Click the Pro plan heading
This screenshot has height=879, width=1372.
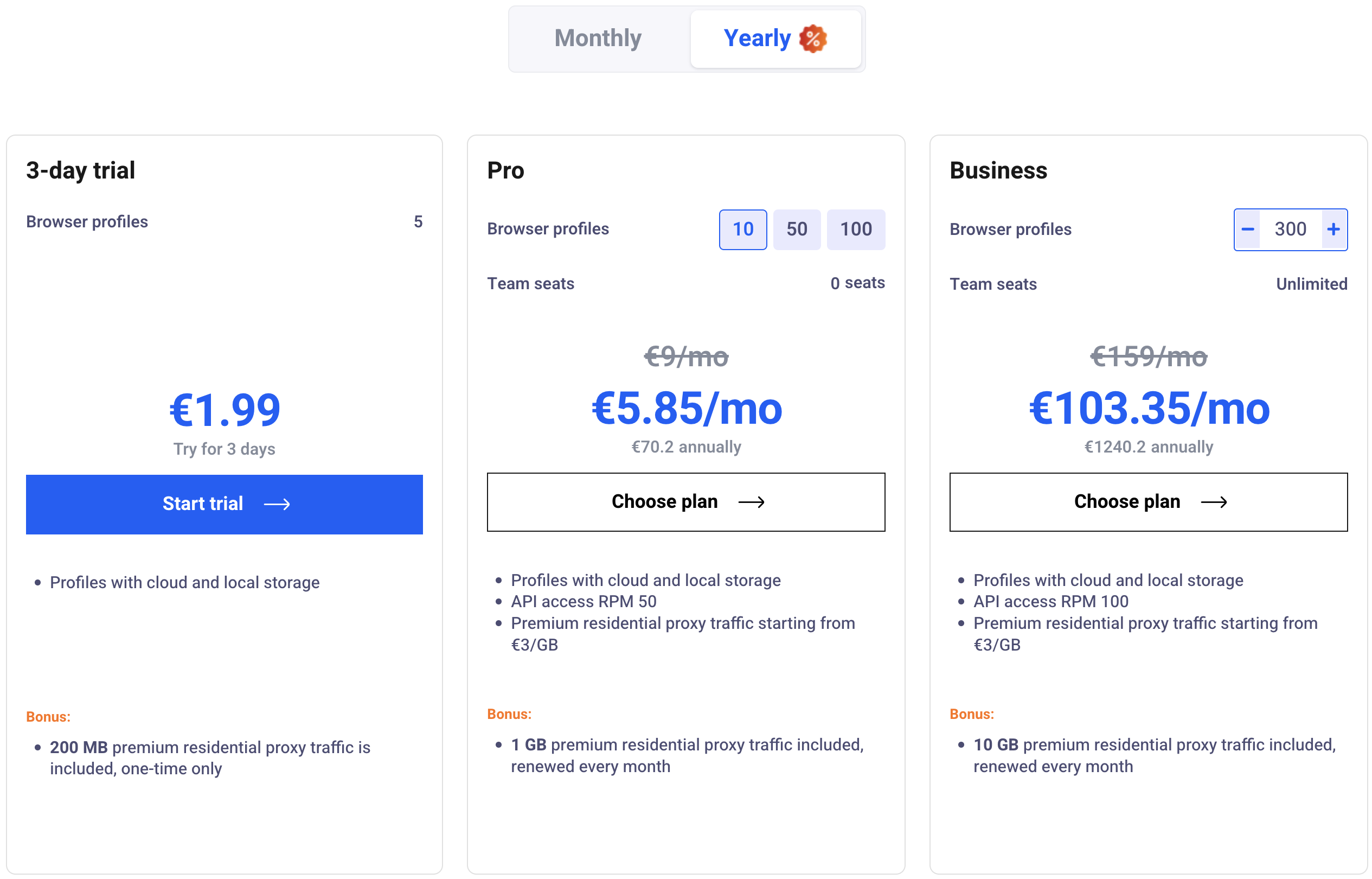[x=505, y=170]
